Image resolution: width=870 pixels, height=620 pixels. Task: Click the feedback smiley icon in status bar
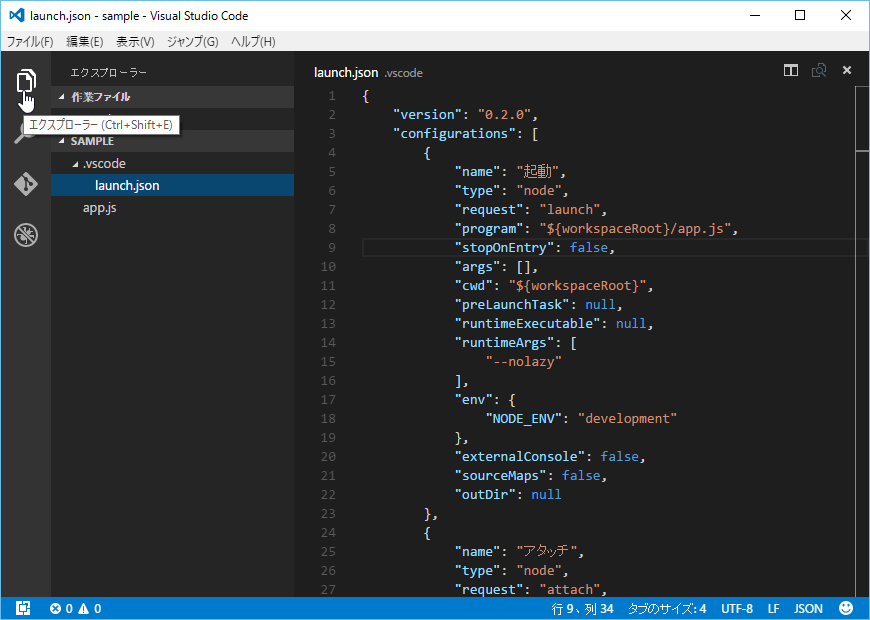click(x=846, y=608)
